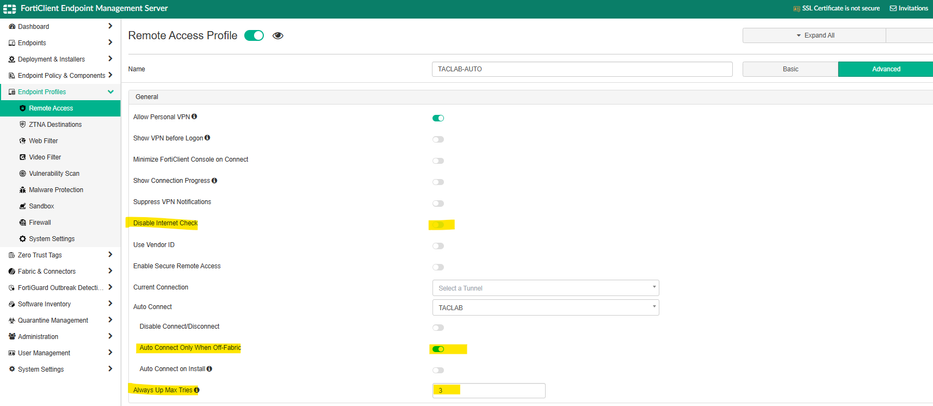Click the Malware Protection icon
Screen dimensions: 933x406
click(23, 190)
